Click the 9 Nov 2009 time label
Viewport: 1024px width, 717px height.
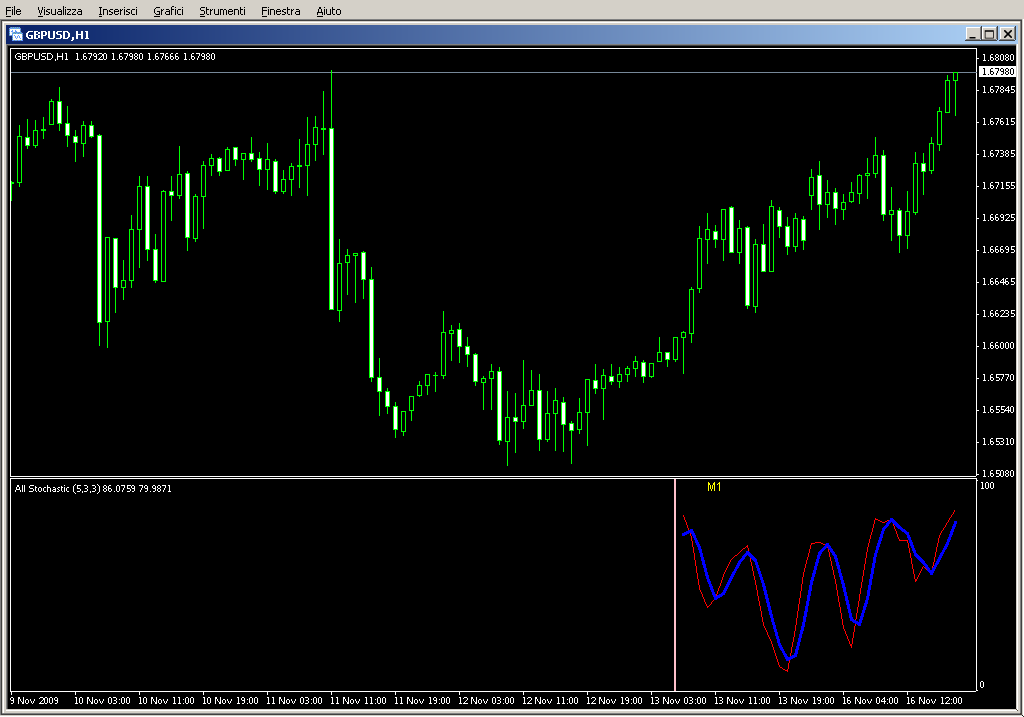[34, 701]
